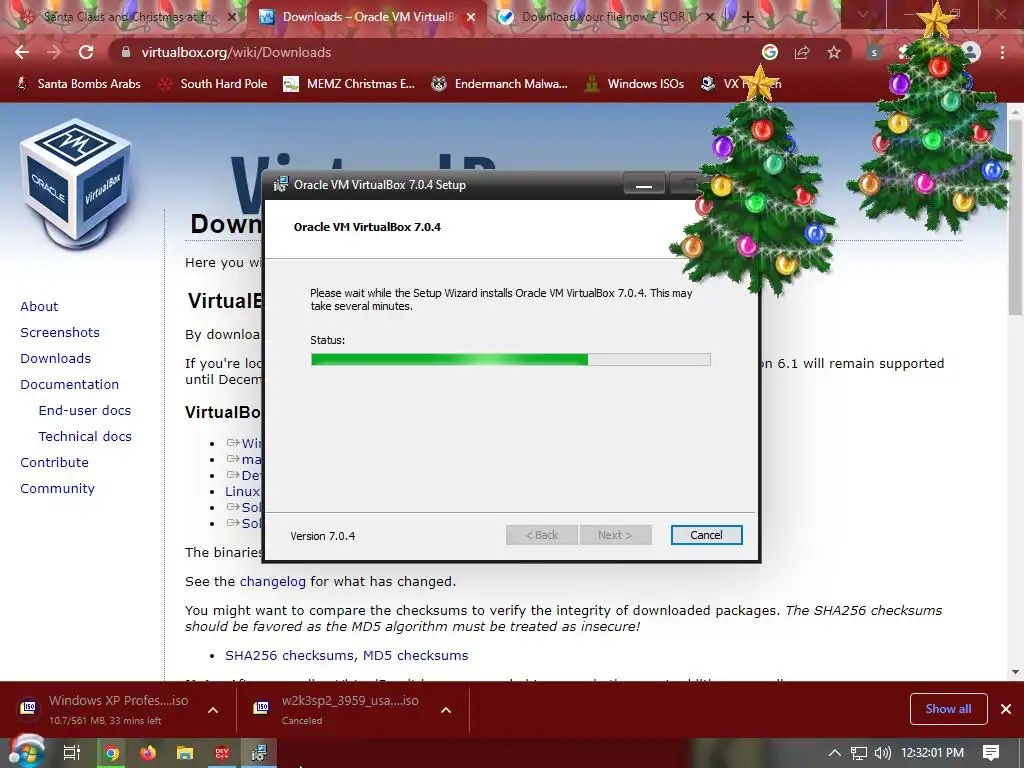Open the Documentation sidebar link
This screenshot has width=1024, height=768.
click(69, 385)
